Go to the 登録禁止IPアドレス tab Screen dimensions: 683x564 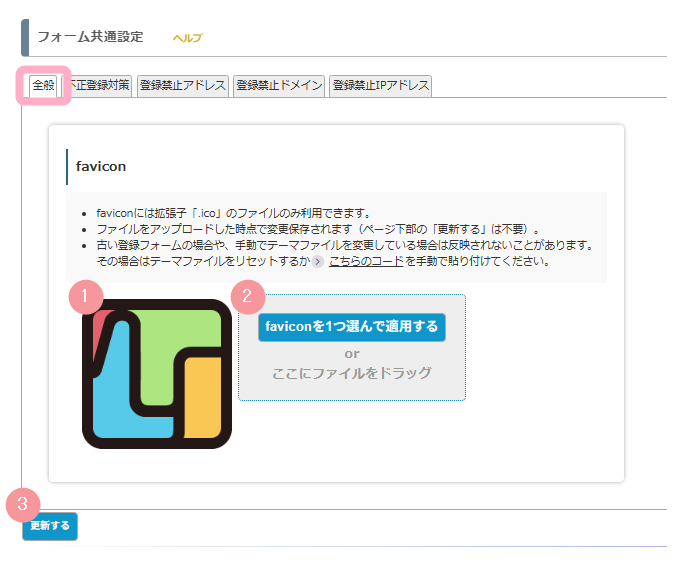point(381,85)
